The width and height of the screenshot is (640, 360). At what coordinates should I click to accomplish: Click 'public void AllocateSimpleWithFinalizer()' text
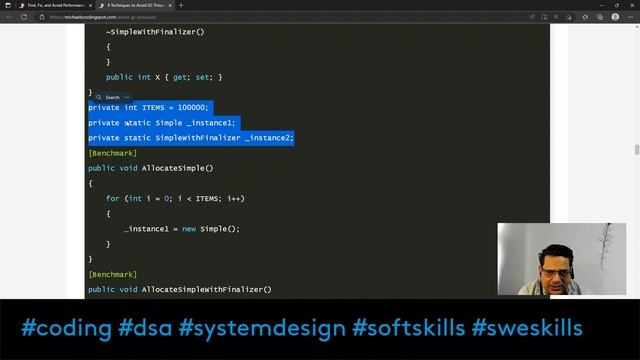point(180,289)
